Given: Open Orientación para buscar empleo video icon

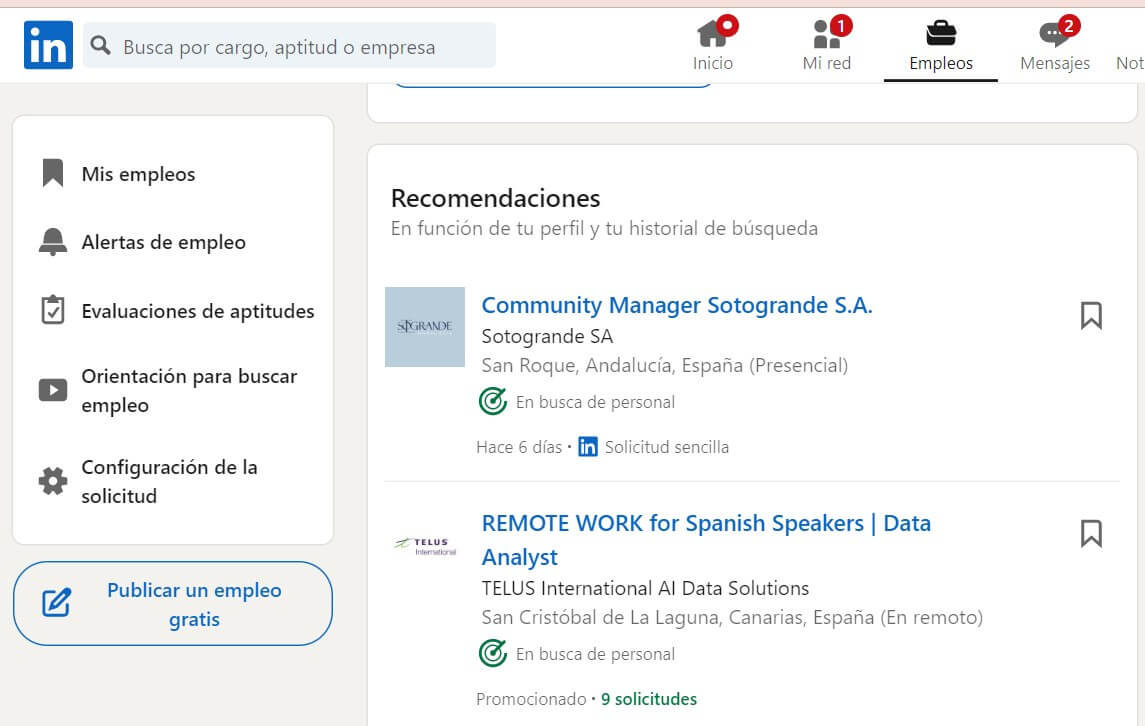Looking at the screenshot, I should click(x=52, y=389).
